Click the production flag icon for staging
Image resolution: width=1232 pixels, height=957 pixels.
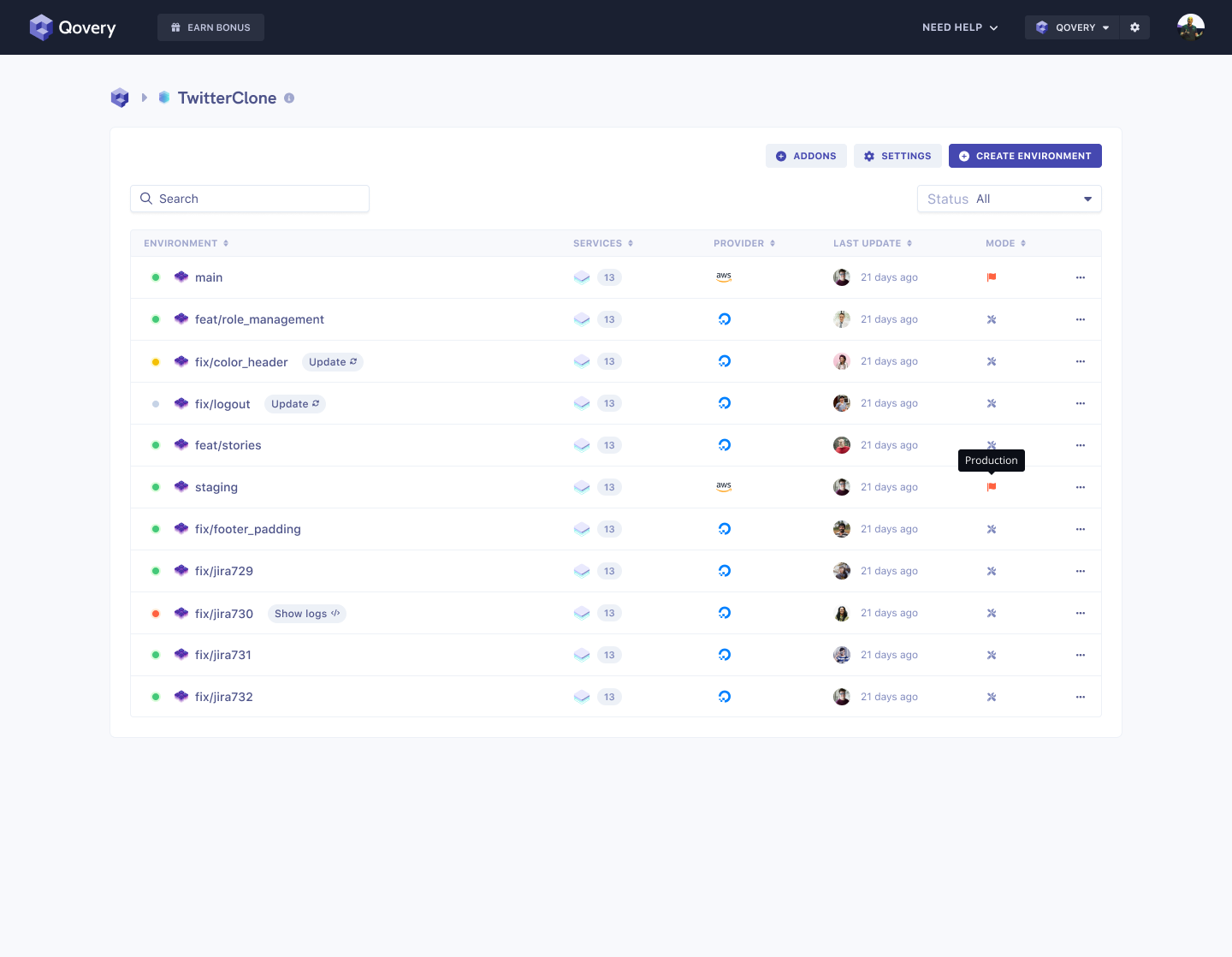[x=992, y=487]
